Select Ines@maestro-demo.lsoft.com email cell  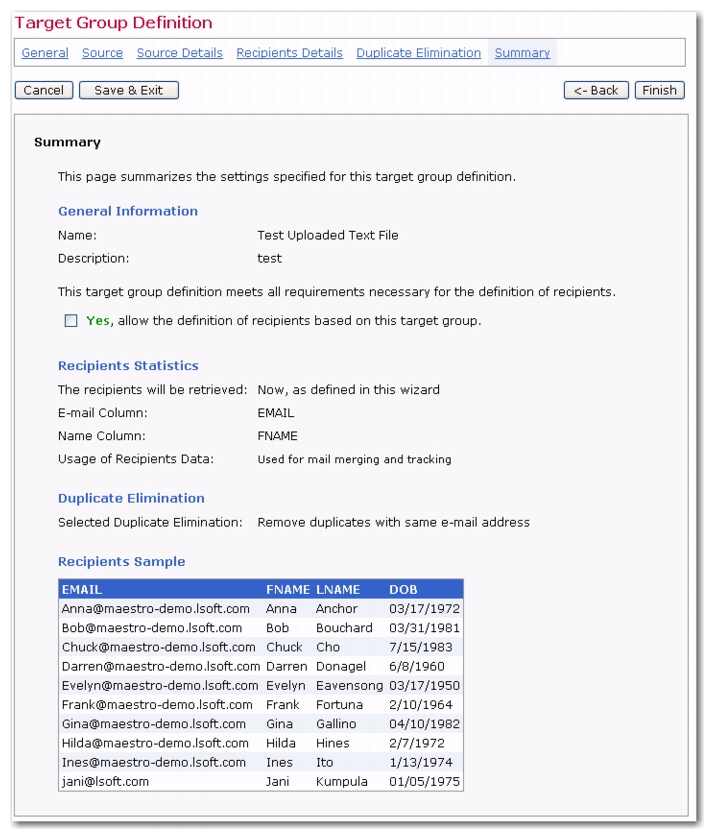(x=154, y=763)
